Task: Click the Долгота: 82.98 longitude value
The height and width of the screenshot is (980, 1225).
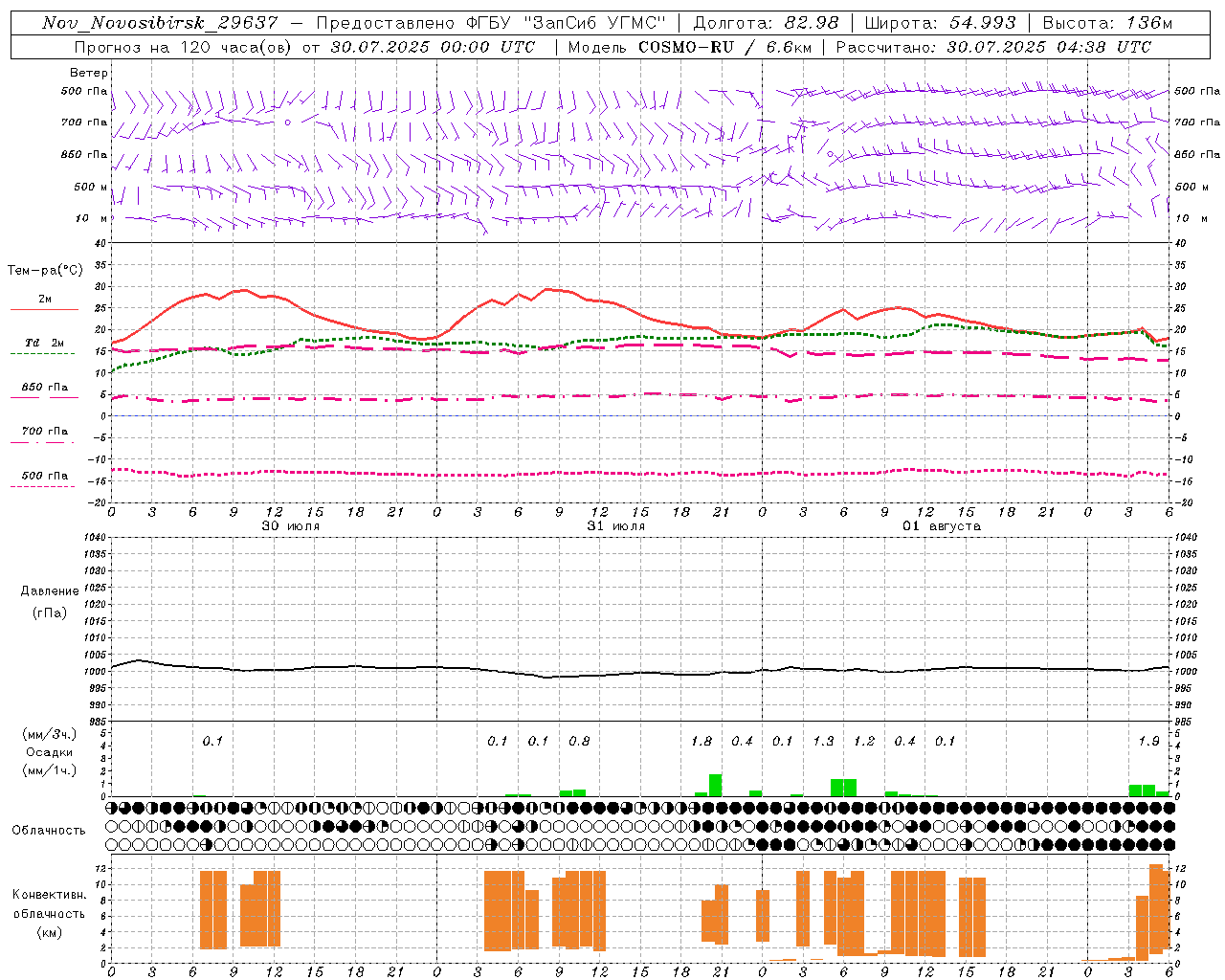Action: click(766, 23)
